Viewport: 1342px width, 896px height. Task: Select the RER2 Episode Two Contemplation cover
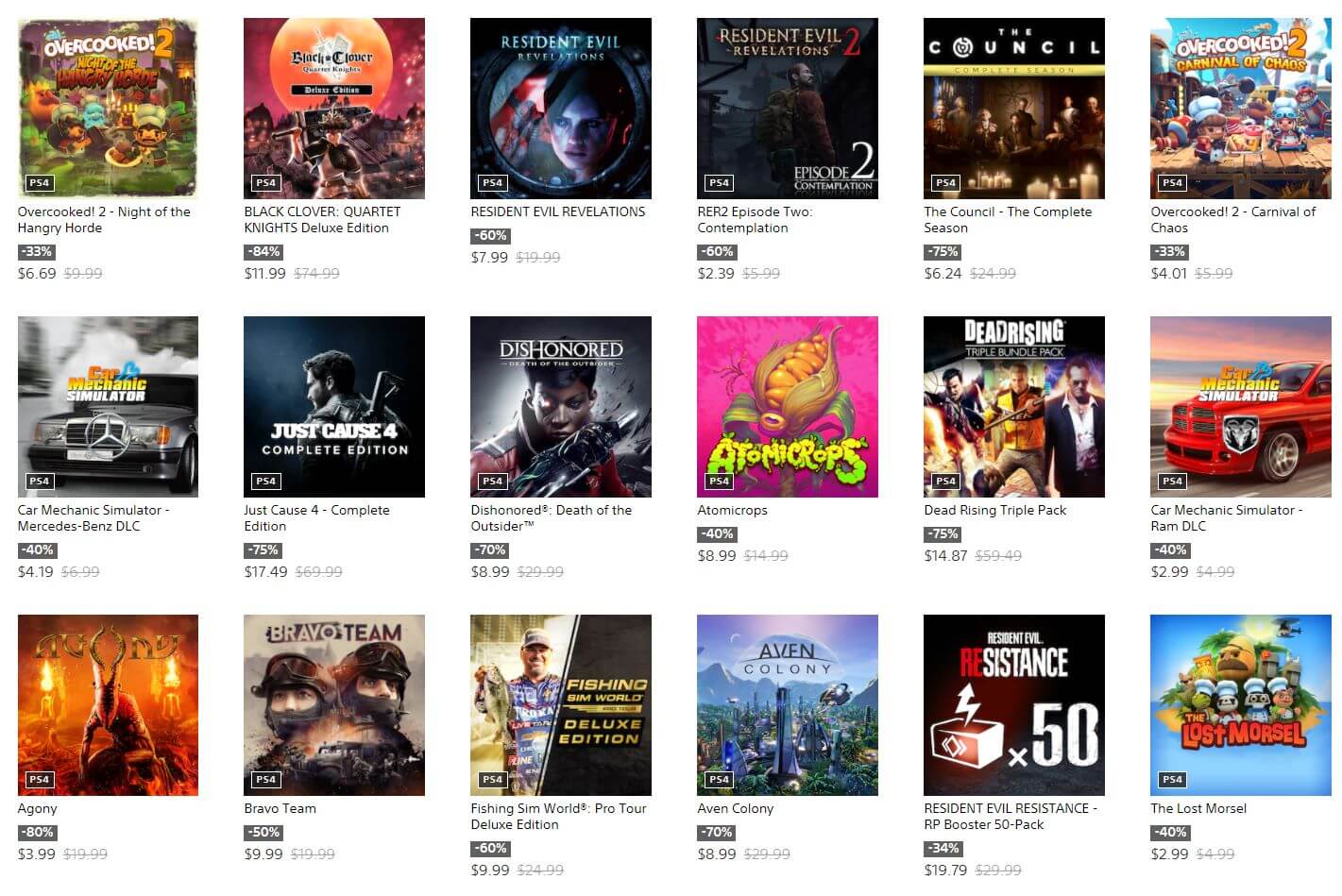788,109
